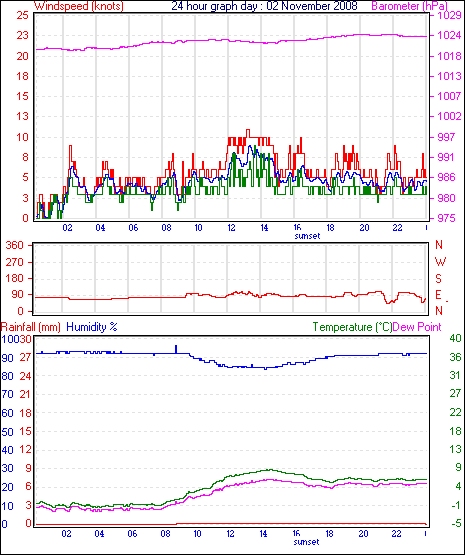Select the Temperature (°C) legend label
The height and width of the screenshot is (556, 465).
(352, 327)
